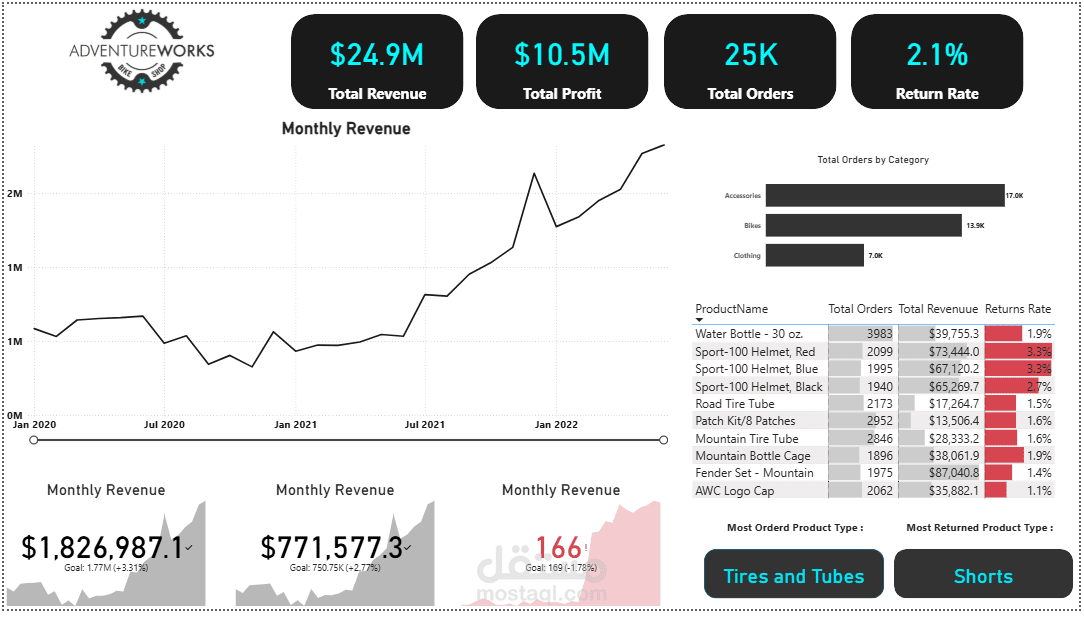Click the Shorts most returned card
Screen dimensions: 1084x617
[983, 574]
